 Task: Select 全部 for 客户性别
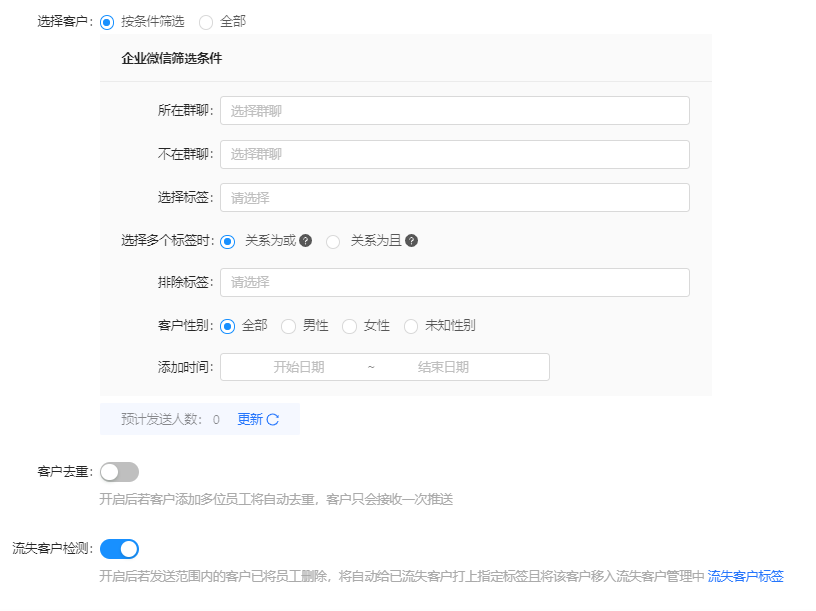[x=227, y=326]
